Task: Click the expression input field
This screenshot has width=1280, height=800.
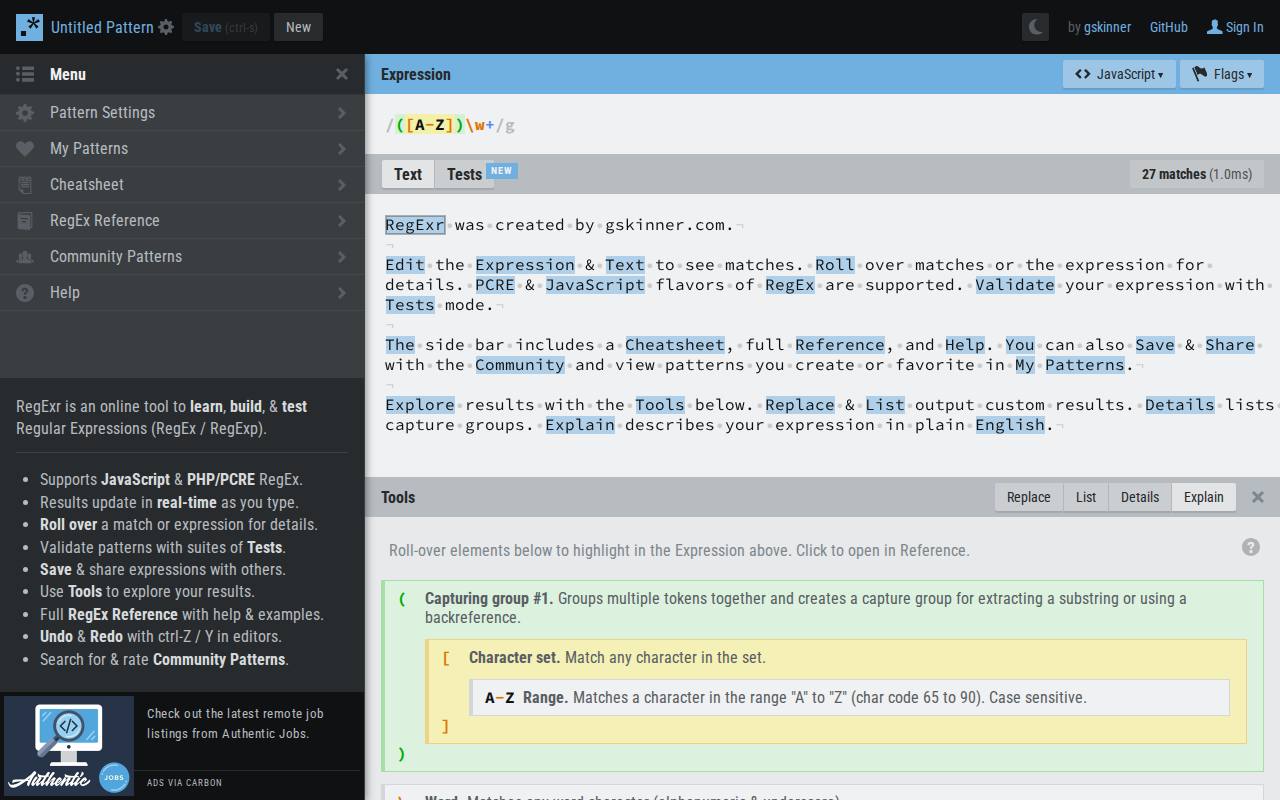Action: pos(800,125)
